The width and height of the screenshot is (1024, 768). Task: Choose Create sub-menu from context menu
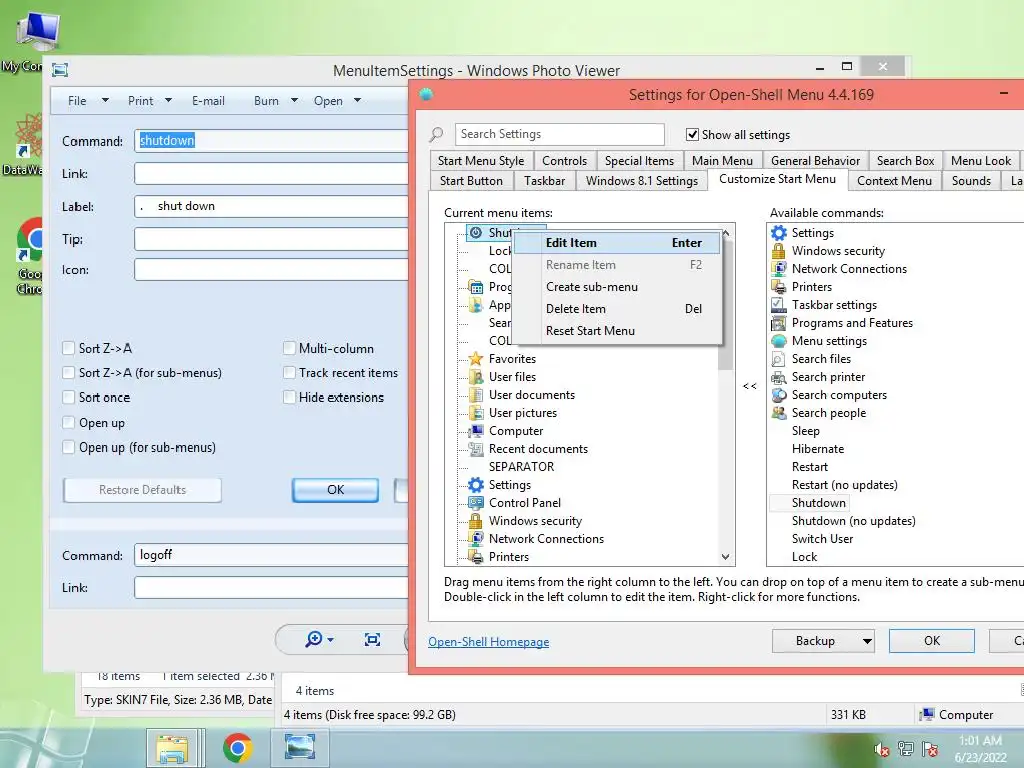pos(617,287)
